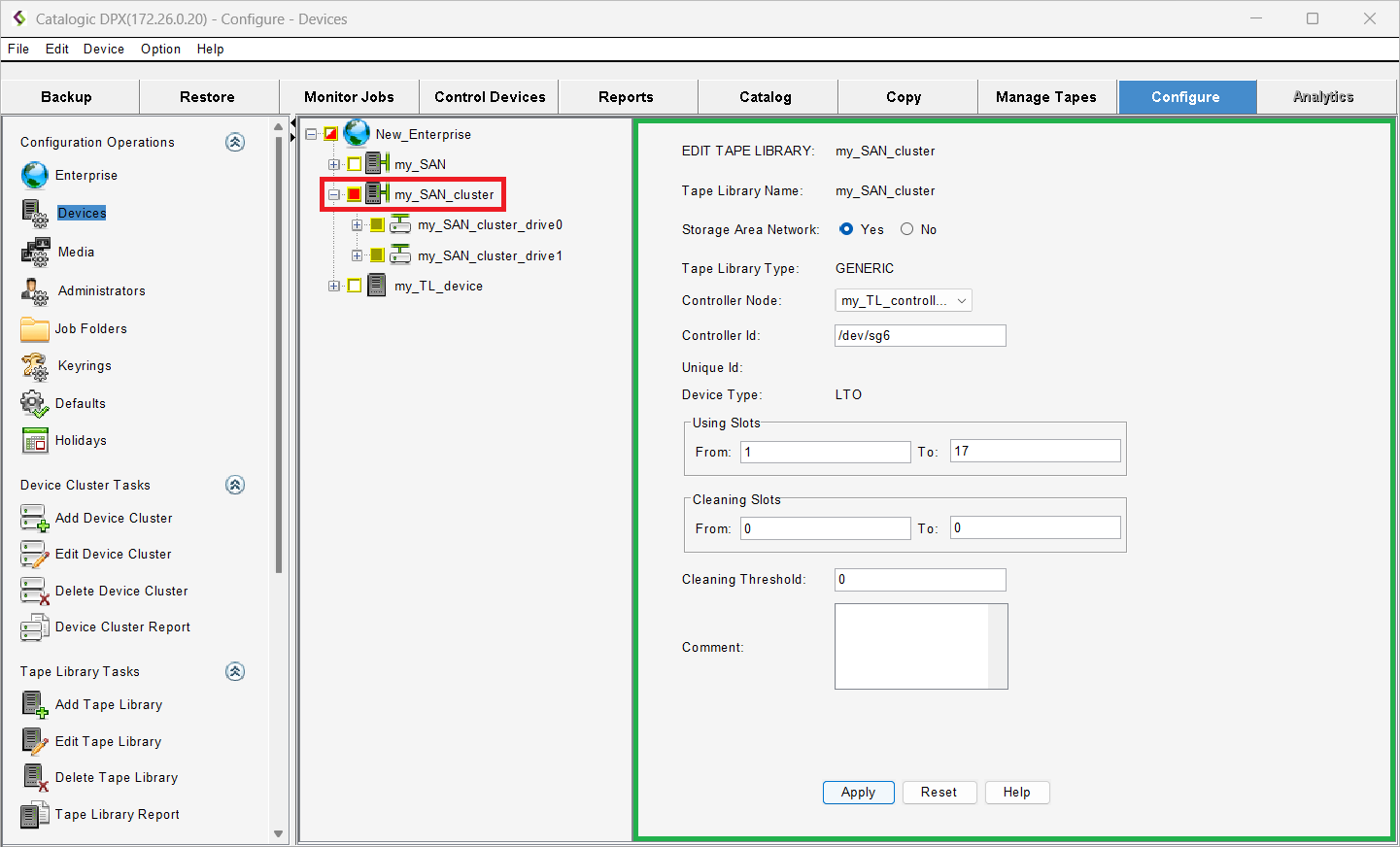Click the Controller Id input field
Viewport: 1400px width, 847px height.
[919, 335]
